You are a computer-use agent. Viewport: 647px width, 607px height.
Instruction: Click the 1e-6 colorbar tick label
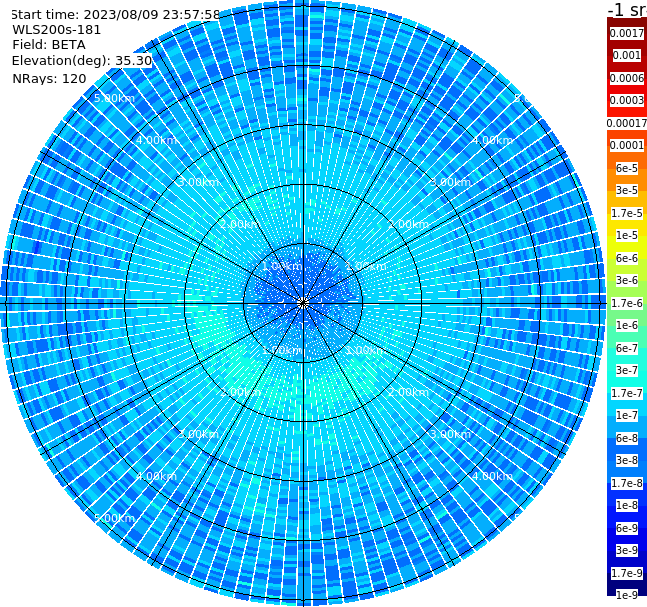(x=627, y=325)
